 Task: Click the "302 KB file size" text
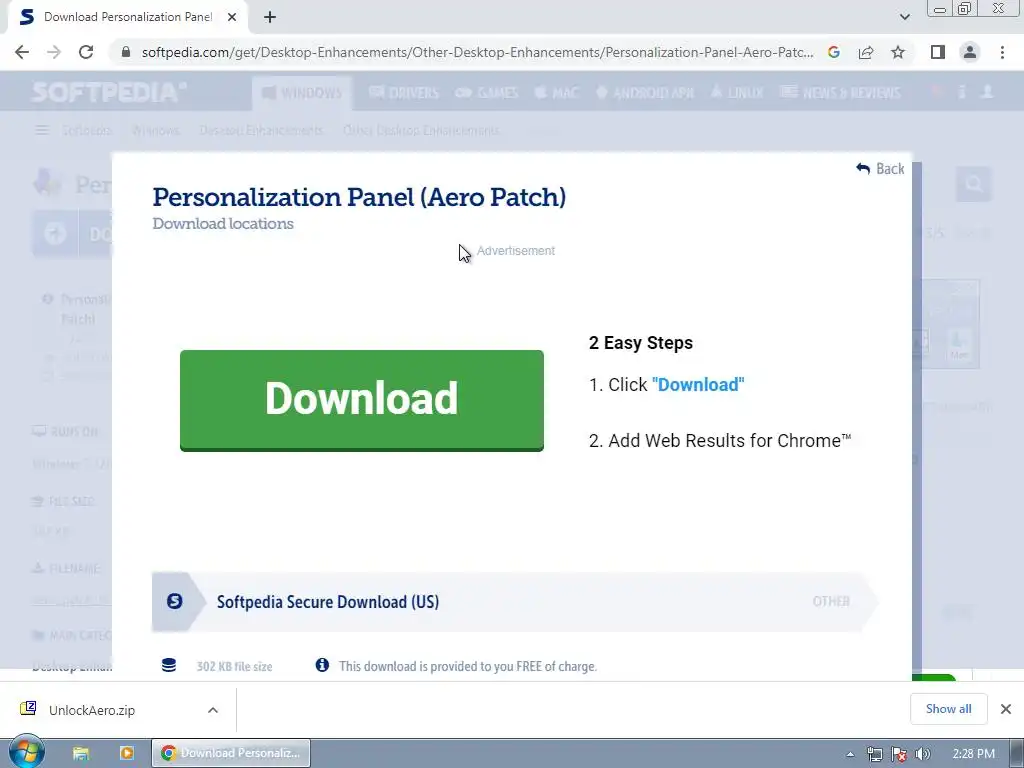(234, 667)
